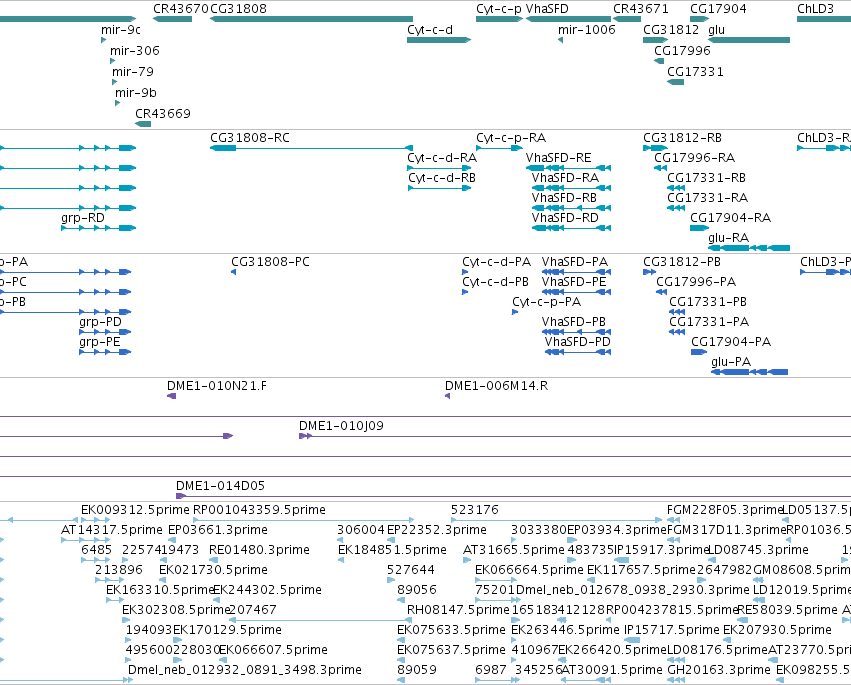This screenshot has width=851, height=685.
Task: Click the mir-306 microRNA label
Action: tap(135, 50)
